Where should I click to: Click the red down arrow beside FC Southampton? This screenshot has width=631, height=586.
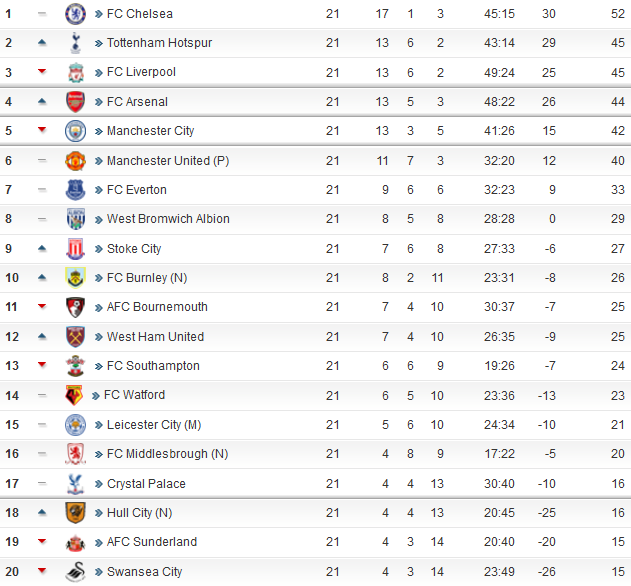tap(42, 365)
